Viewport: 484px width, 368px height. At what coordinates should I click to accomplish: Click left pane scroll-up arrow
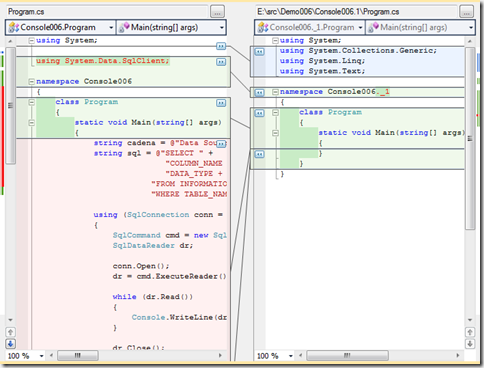(x=10, y=41)
